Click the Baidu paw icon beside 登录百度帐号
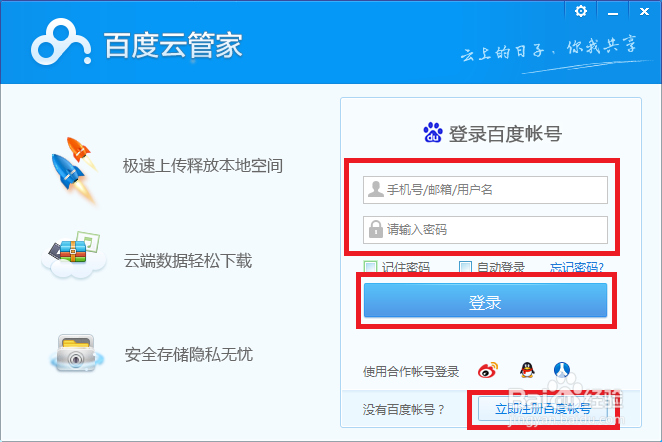This screenshot has height=442, width=662. pyautogui.click(x=433, y=133)
